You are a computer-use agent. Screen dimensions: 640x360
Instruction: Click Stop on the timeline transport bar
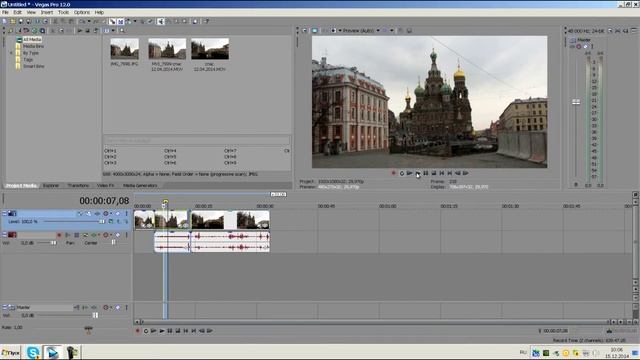(x=178, y=331)
